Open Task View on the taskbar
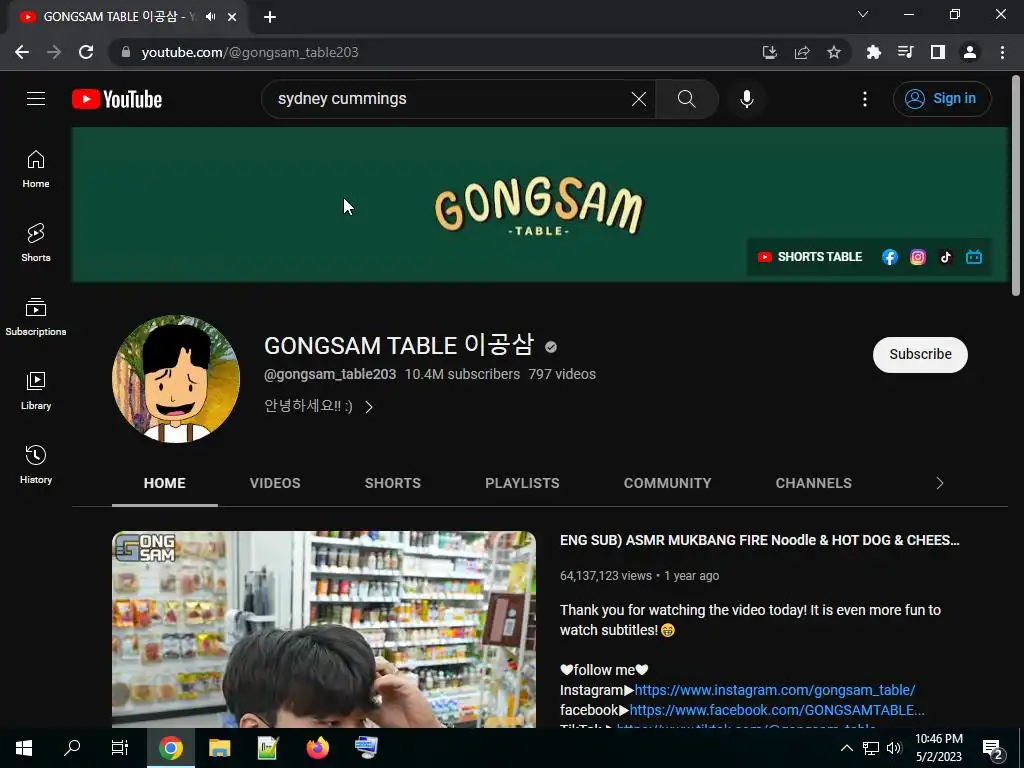Screen dimensions: 1024x768 click(120, 748)
